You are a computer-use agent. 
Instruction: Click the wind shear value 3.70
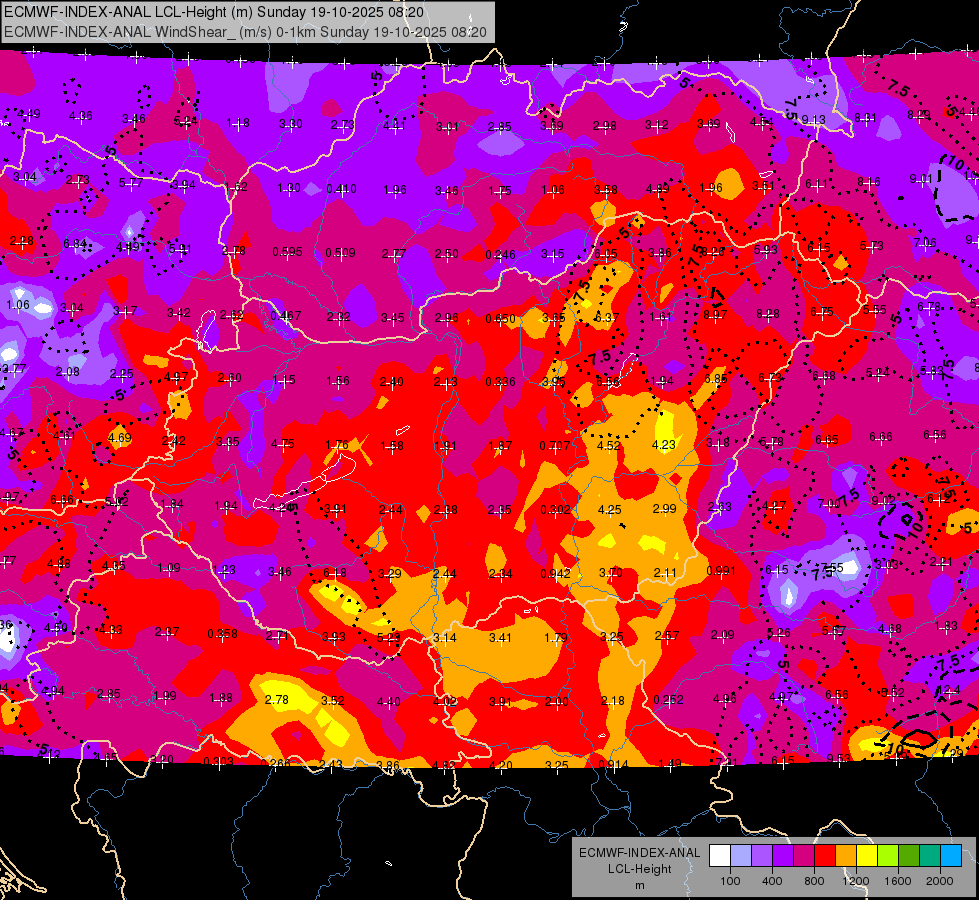[x=610, y=572]
